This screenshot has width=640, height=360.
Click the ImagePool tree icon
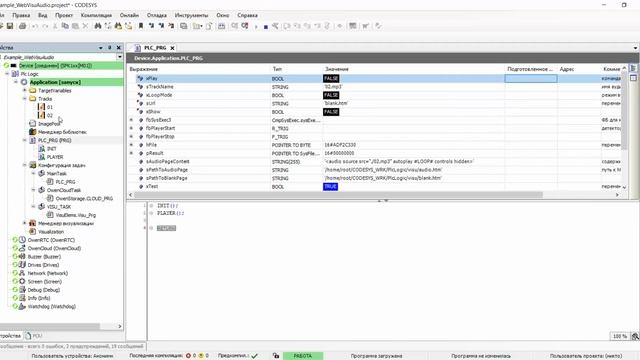[x=33, y=124]
